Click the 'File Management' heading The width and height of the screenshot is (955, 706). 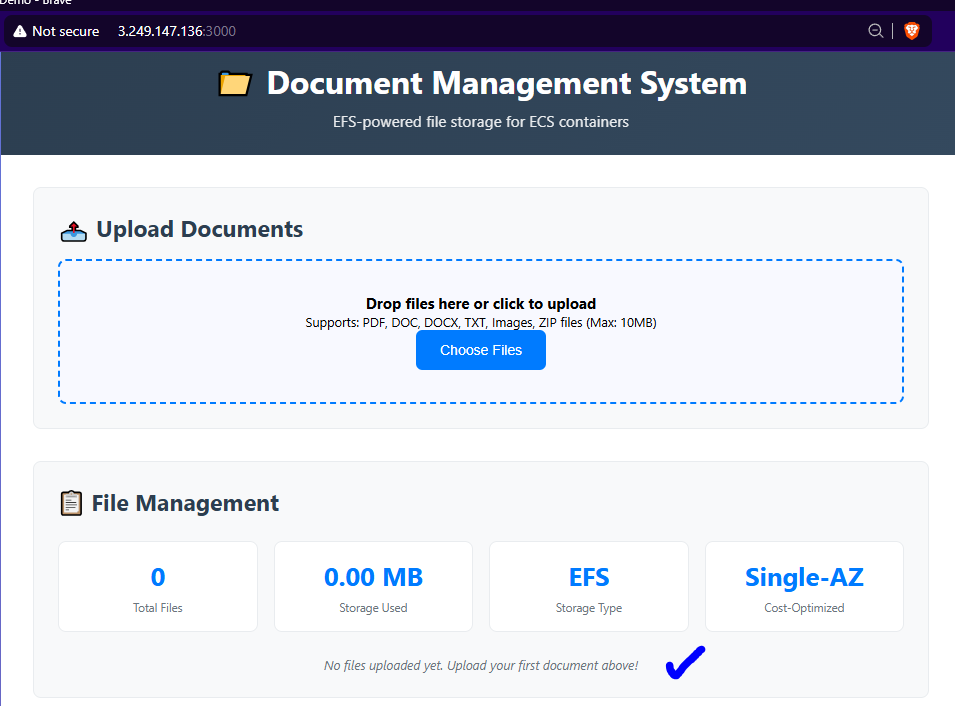[185, 503]
